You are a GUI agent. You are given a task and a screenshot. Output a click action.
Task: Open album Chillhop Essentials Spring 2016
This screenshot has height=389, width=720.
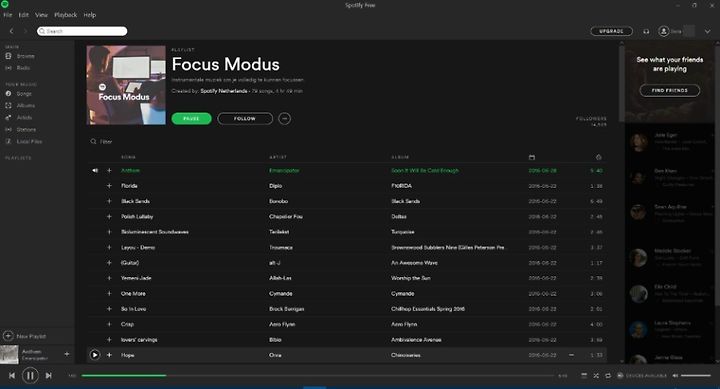point(428,309)
